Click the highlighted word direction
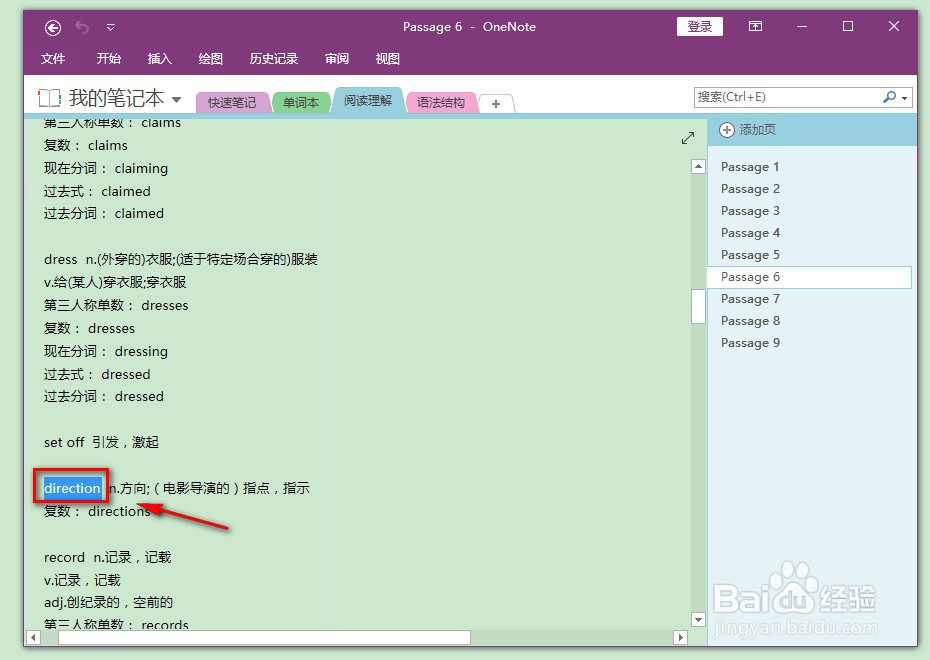 (71, 488)
